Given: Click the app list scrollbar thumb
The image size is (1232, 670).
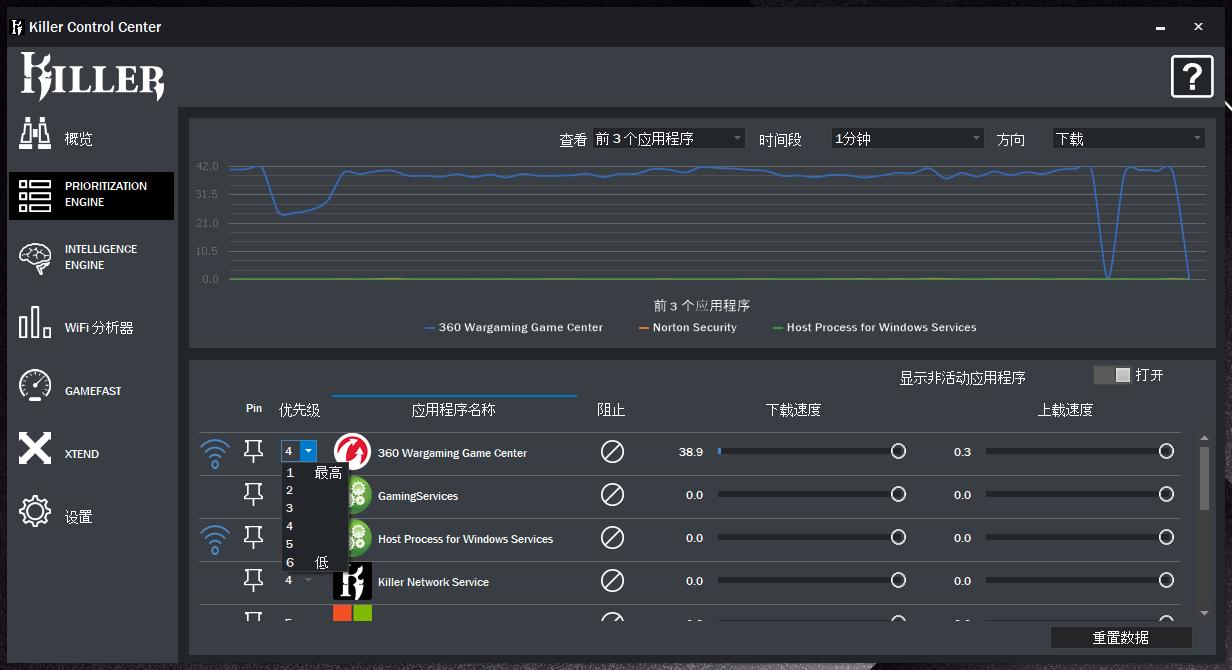Looking at the screenshot, I should pos(1204,478).
